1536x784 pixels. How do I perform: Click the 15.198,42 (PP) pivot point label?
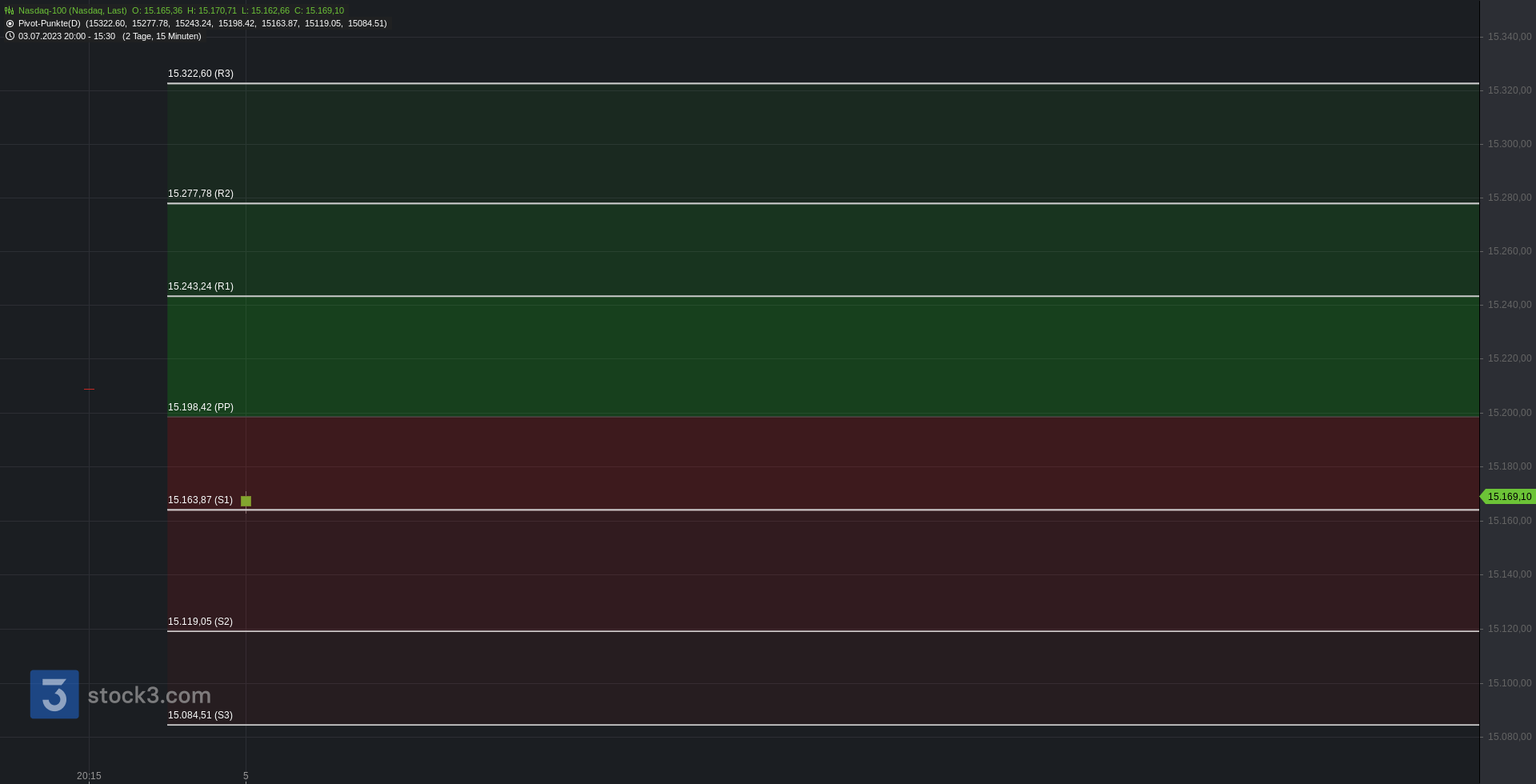click(x=201, y=407)
